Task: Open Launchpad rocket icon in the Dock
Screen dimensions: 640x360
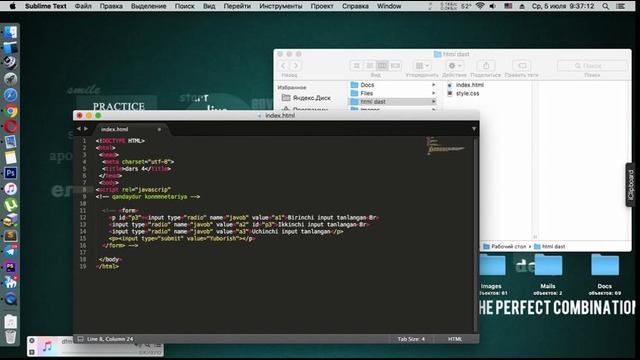Action: pos(11,79)
